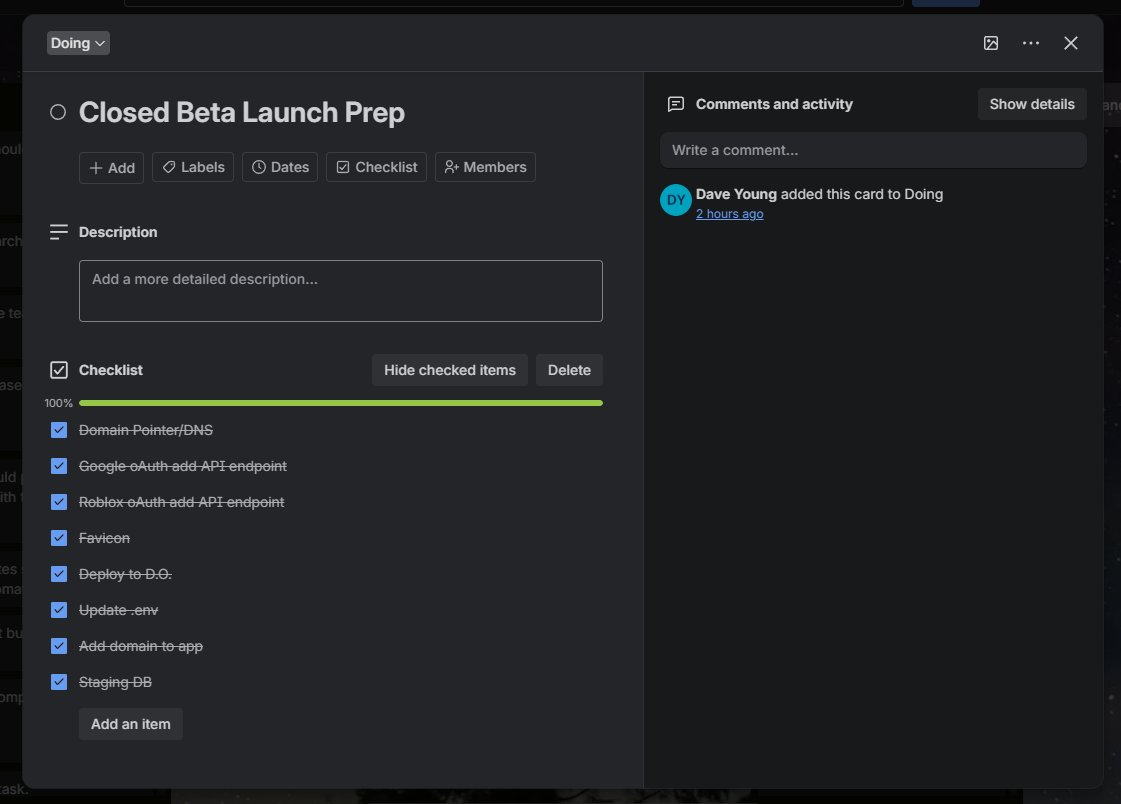Open the Dates button
This screenshot has width=1121, height=804.
click(x=280, y=167)
